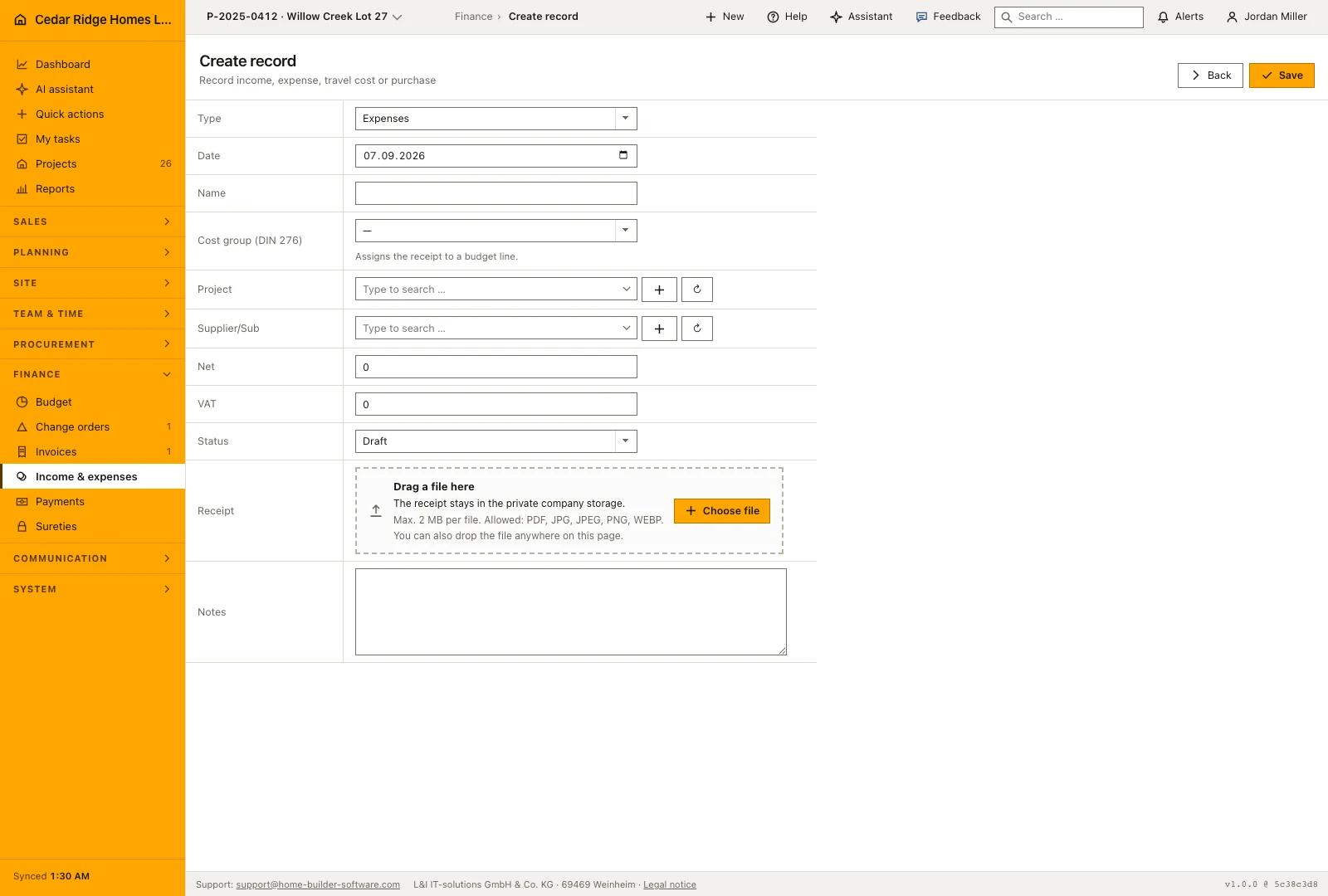This screenshot has width=1328, height=896.
Task: Open the Status dropdown showing Draft
Action: point(496,441)
